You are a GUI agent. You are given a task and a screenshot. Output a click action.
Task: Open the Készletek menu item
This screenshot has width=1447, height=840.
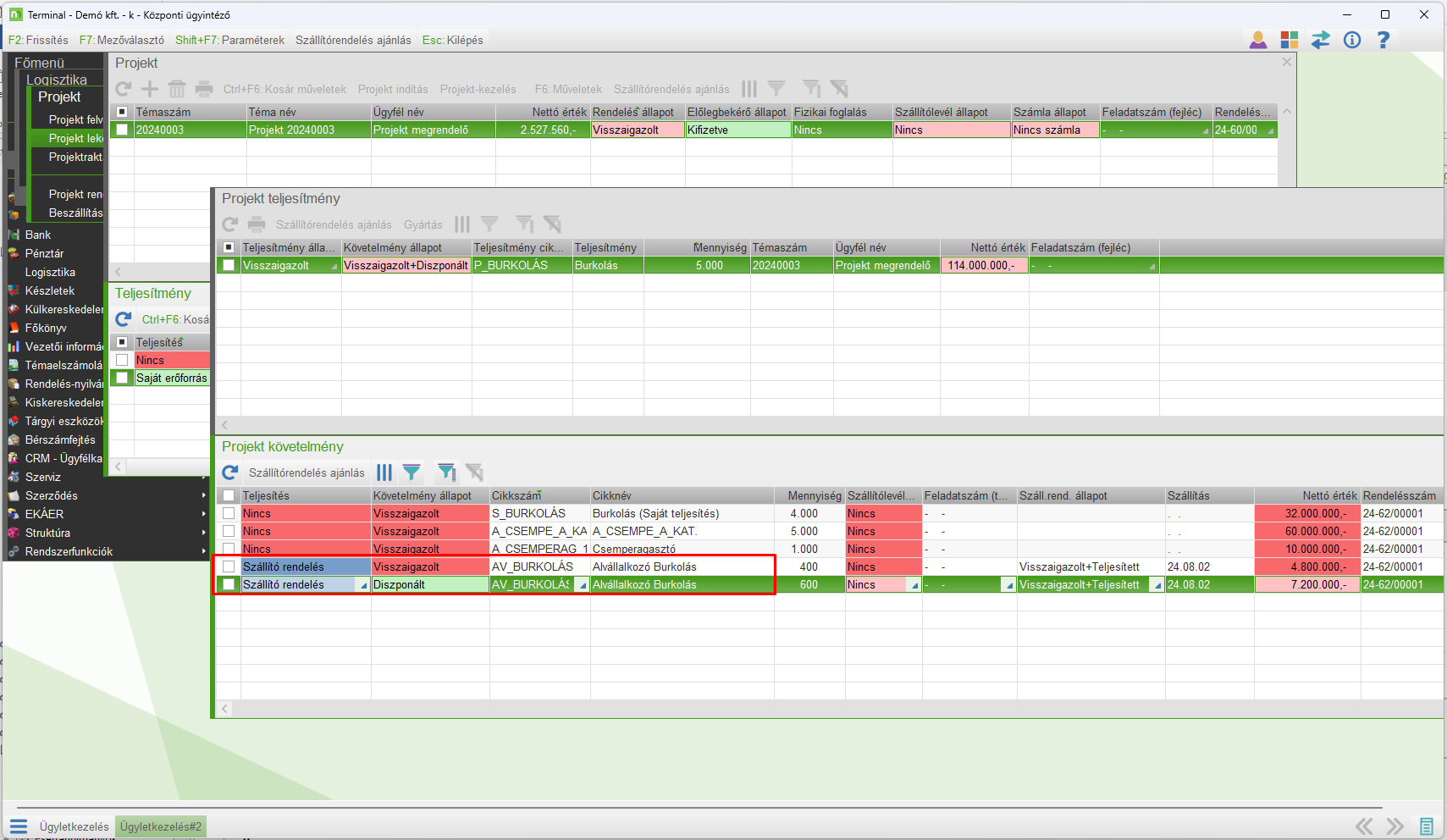tap(50, 290)
